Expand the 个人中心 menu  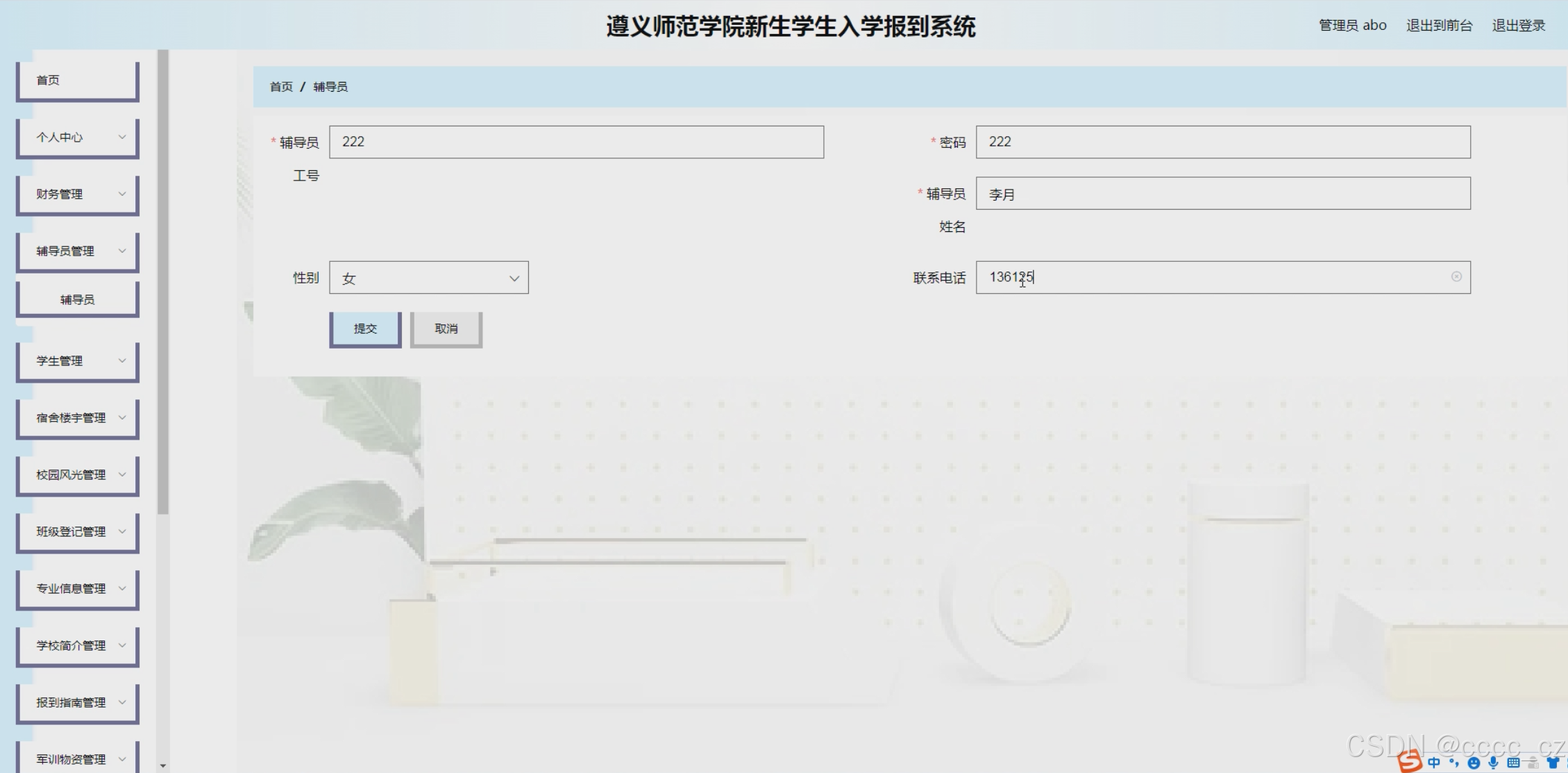coord(77,137)
